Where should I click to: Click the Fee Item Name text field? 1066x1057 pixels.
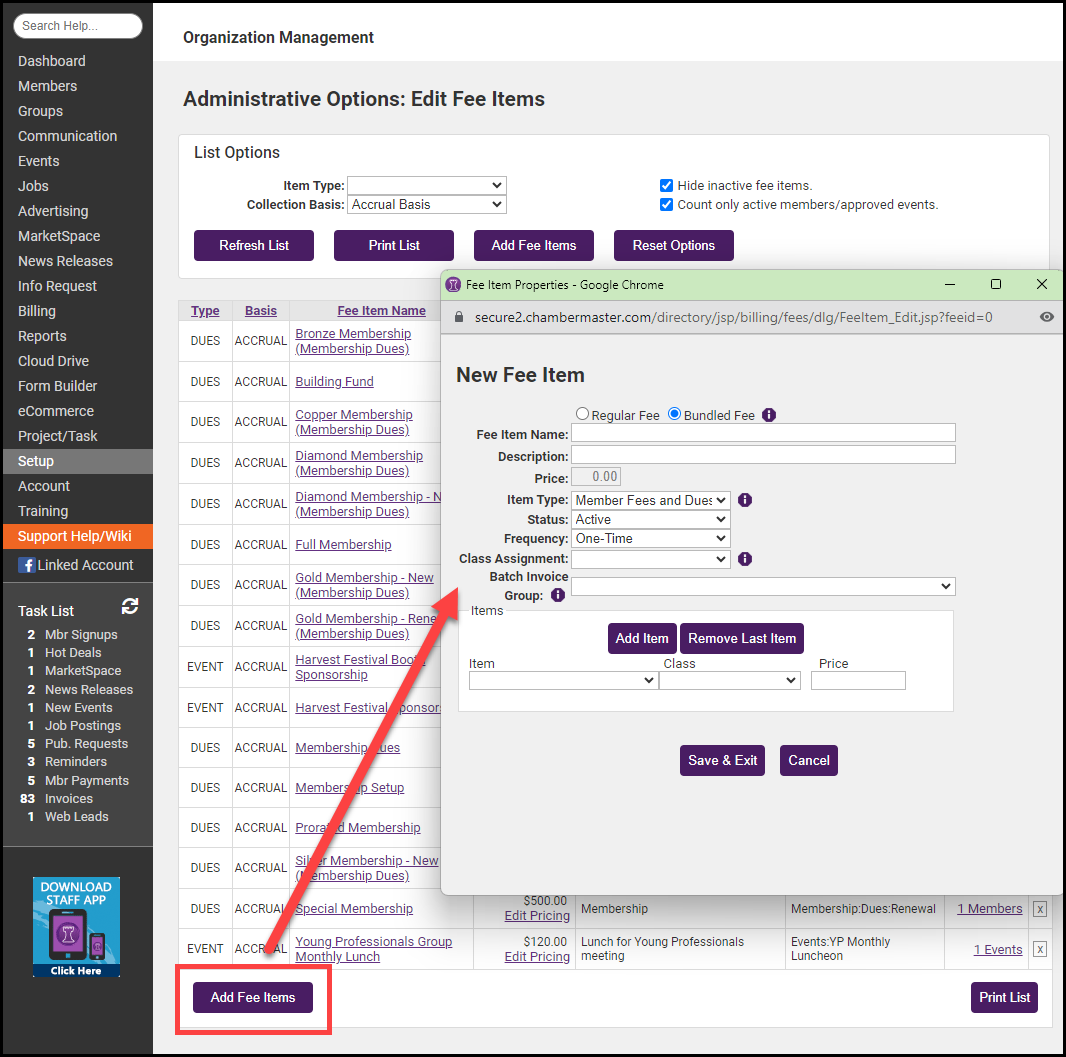763,433
